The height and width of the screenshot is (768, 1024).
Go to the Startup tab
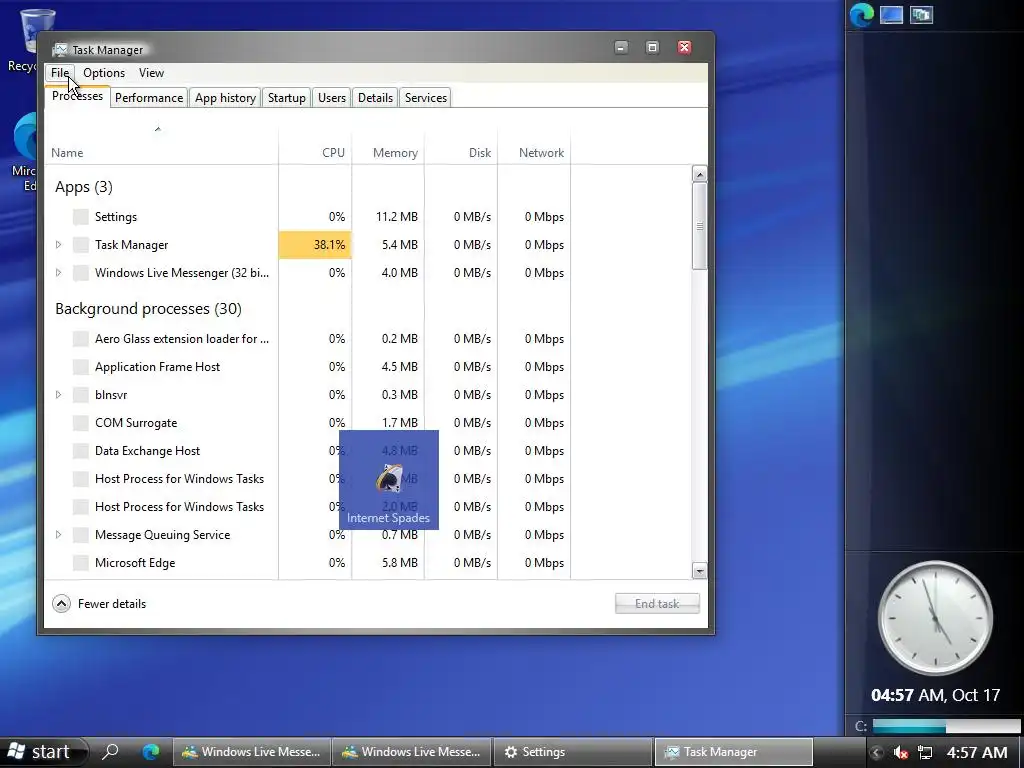pyautogui.click(x=287, y=98)
